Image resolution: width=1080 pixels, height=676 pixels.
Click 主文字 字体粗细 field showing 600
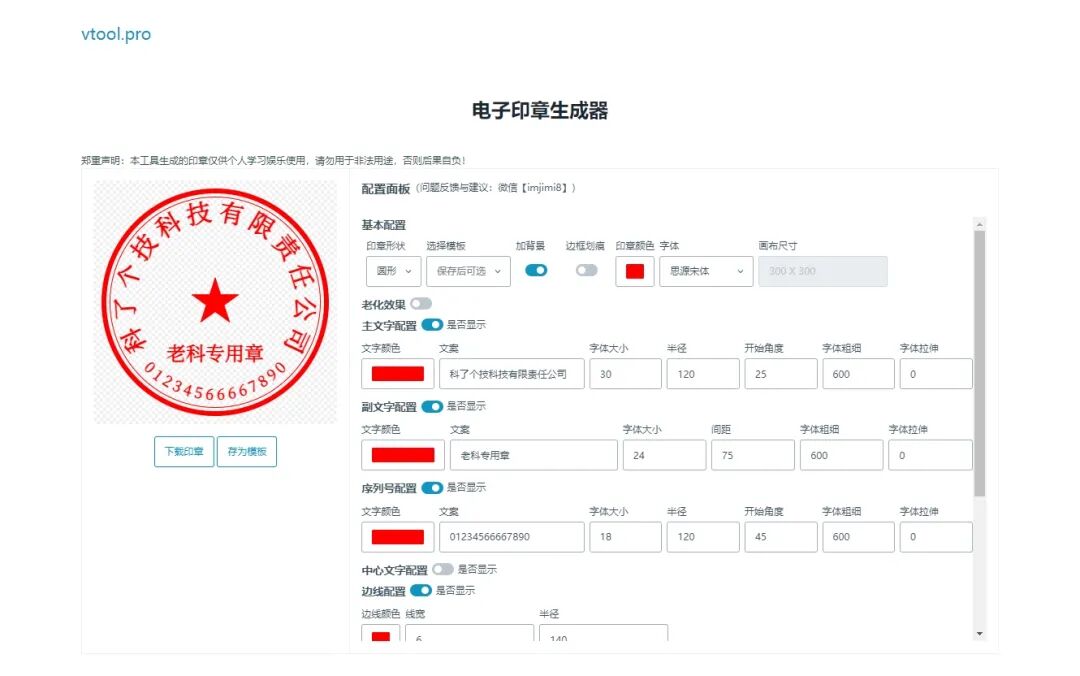858,374
